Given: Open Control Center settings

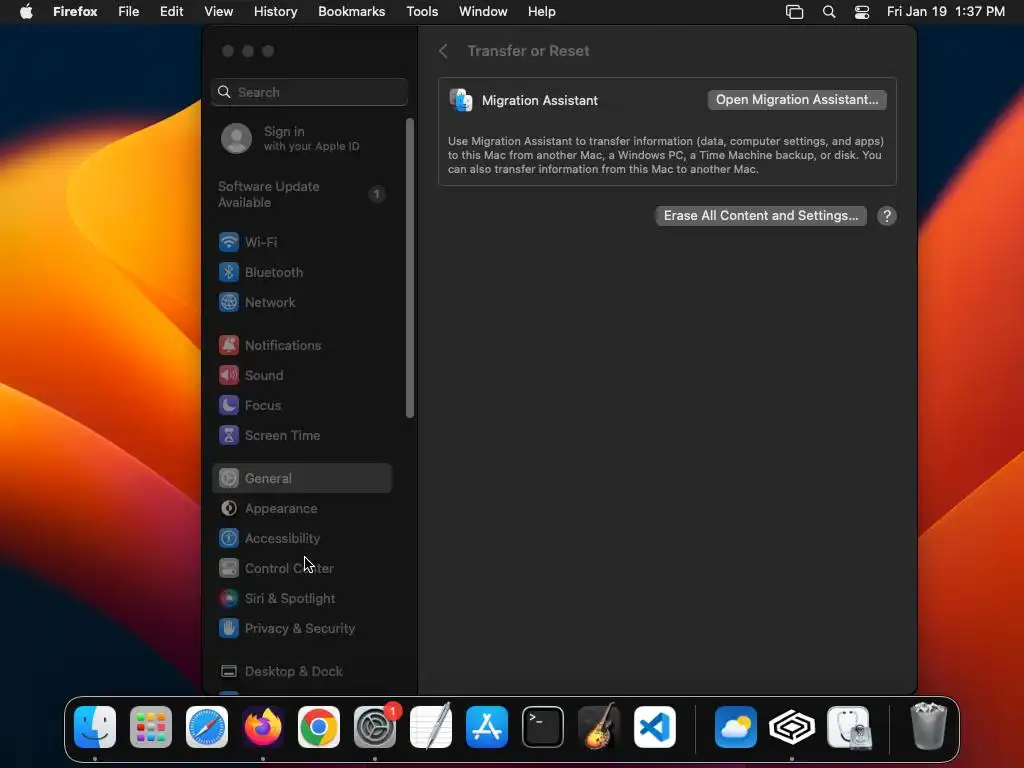Looking at the screenshot, I should (302, 569).
